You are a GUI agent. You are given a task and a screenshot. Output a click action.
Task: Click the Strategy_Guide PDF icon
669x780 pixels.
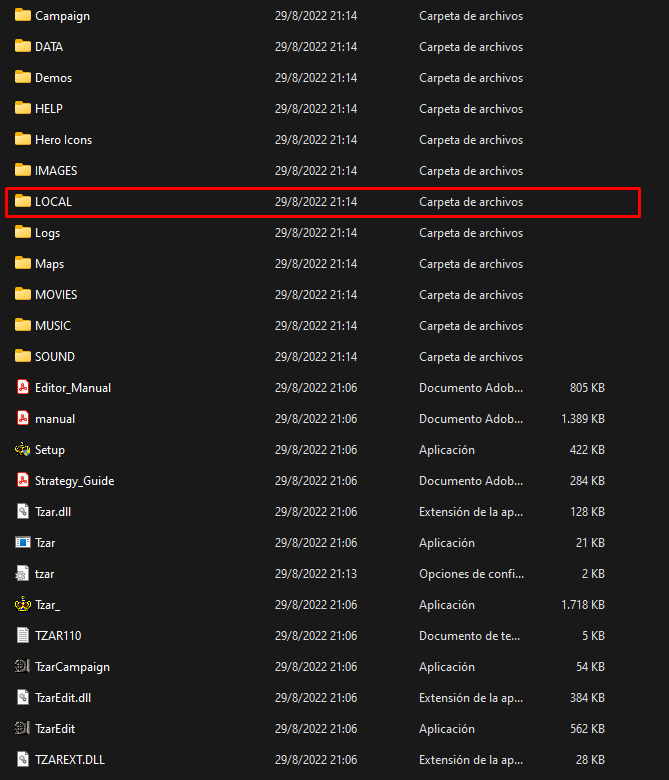pyautogui.click(x=23, y=480)
